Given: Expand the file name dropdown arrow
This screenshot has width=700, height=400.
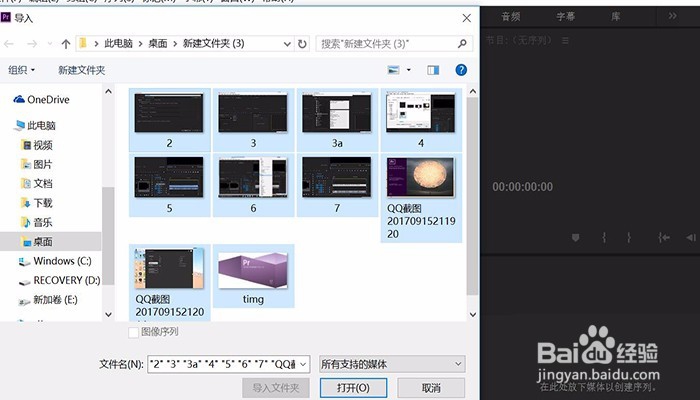Looking at the screenshot, I should click(304, 364).
